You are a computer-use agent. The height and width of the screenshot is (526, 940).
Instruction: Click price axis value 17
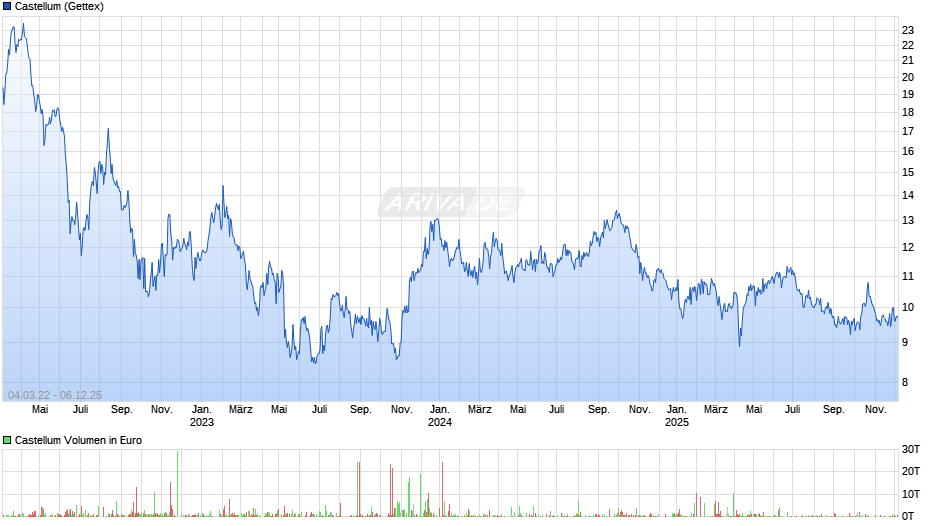pyautogui.click(x=908, y=131)
